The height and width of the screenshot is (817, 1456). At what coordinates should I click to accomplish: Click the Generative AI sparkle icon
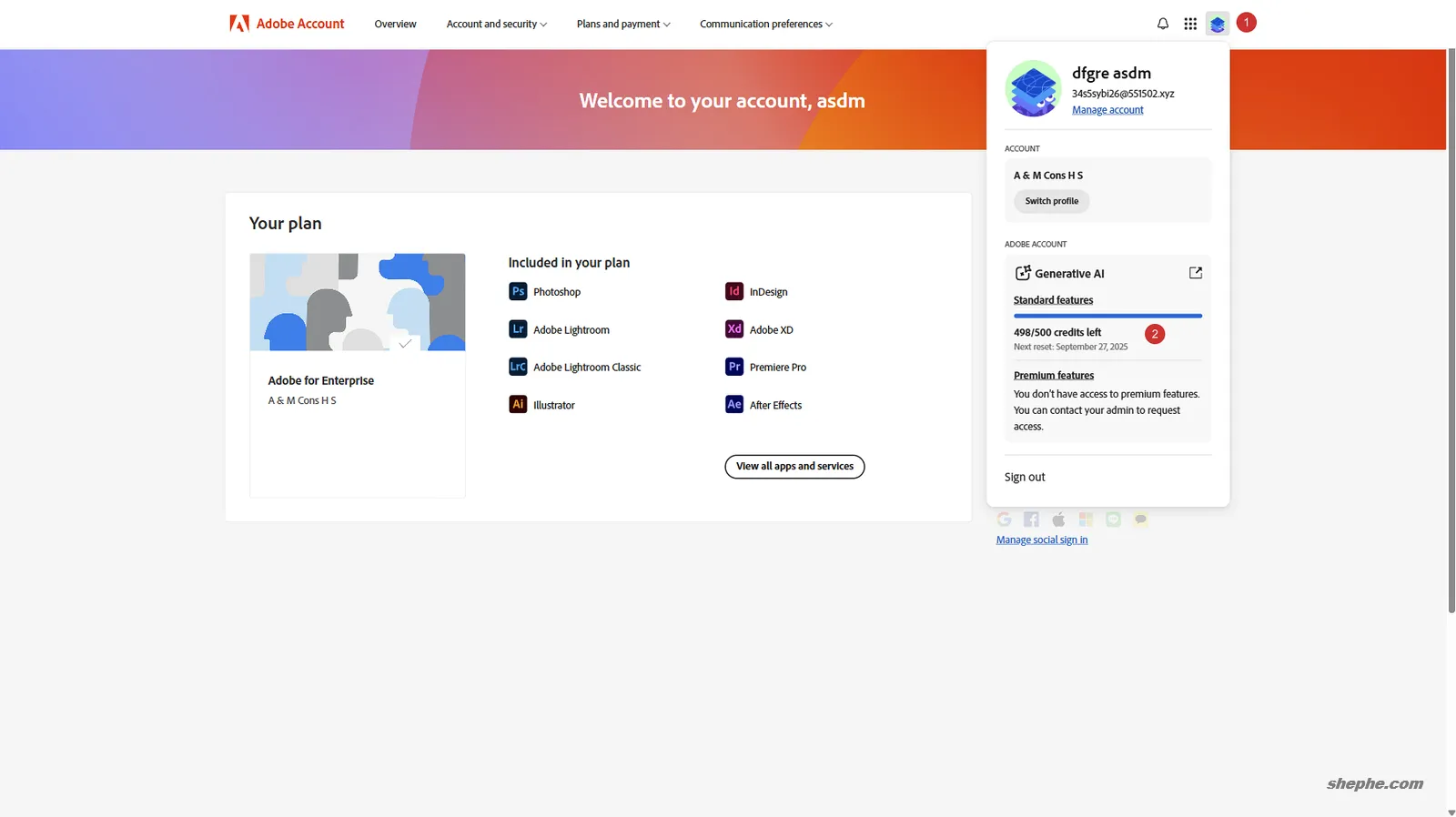[x=1023, y=273]
